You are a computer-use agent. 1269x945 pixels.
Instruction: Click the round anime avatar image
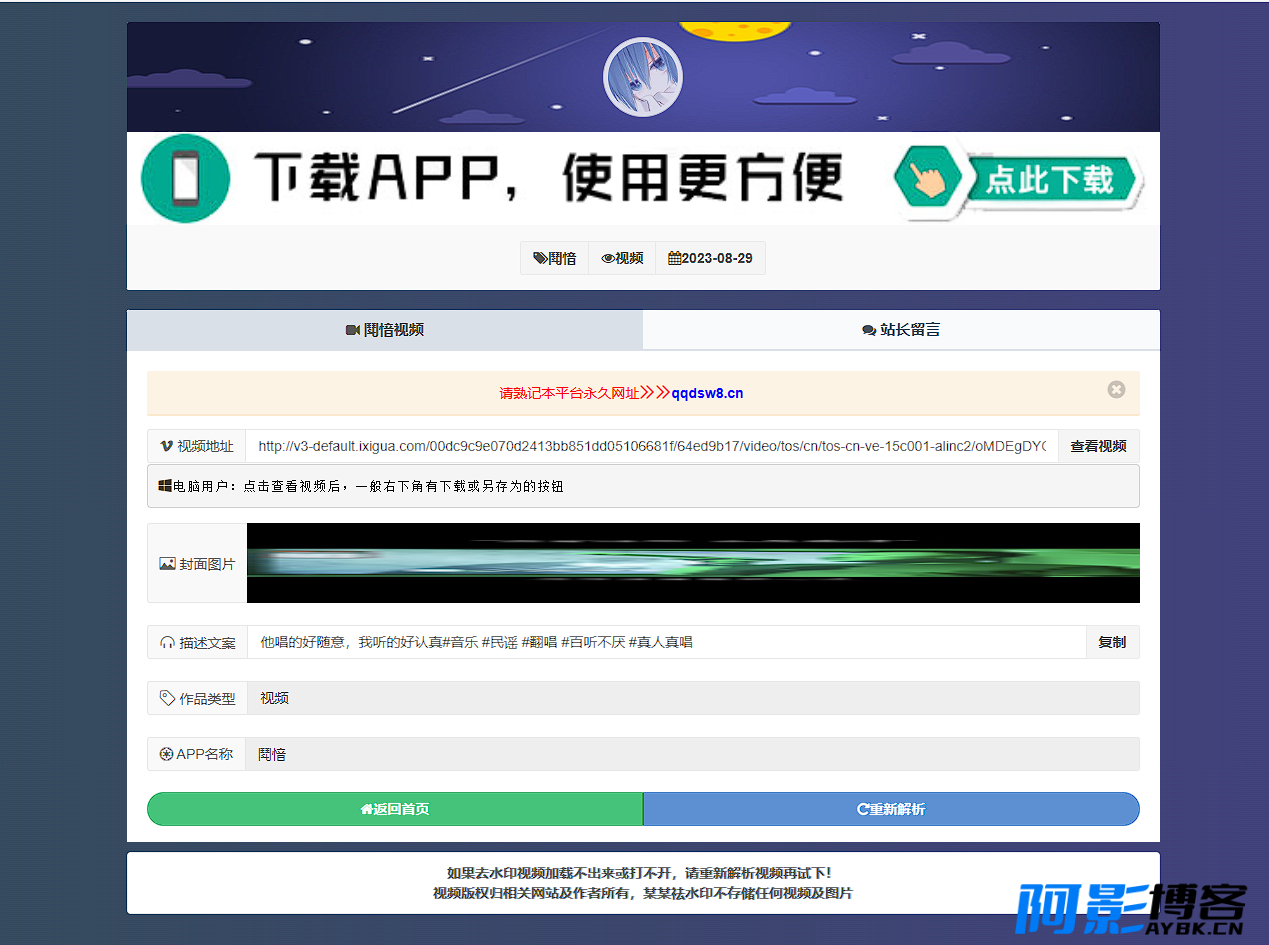pyautogui.click(x=643, y=77)
